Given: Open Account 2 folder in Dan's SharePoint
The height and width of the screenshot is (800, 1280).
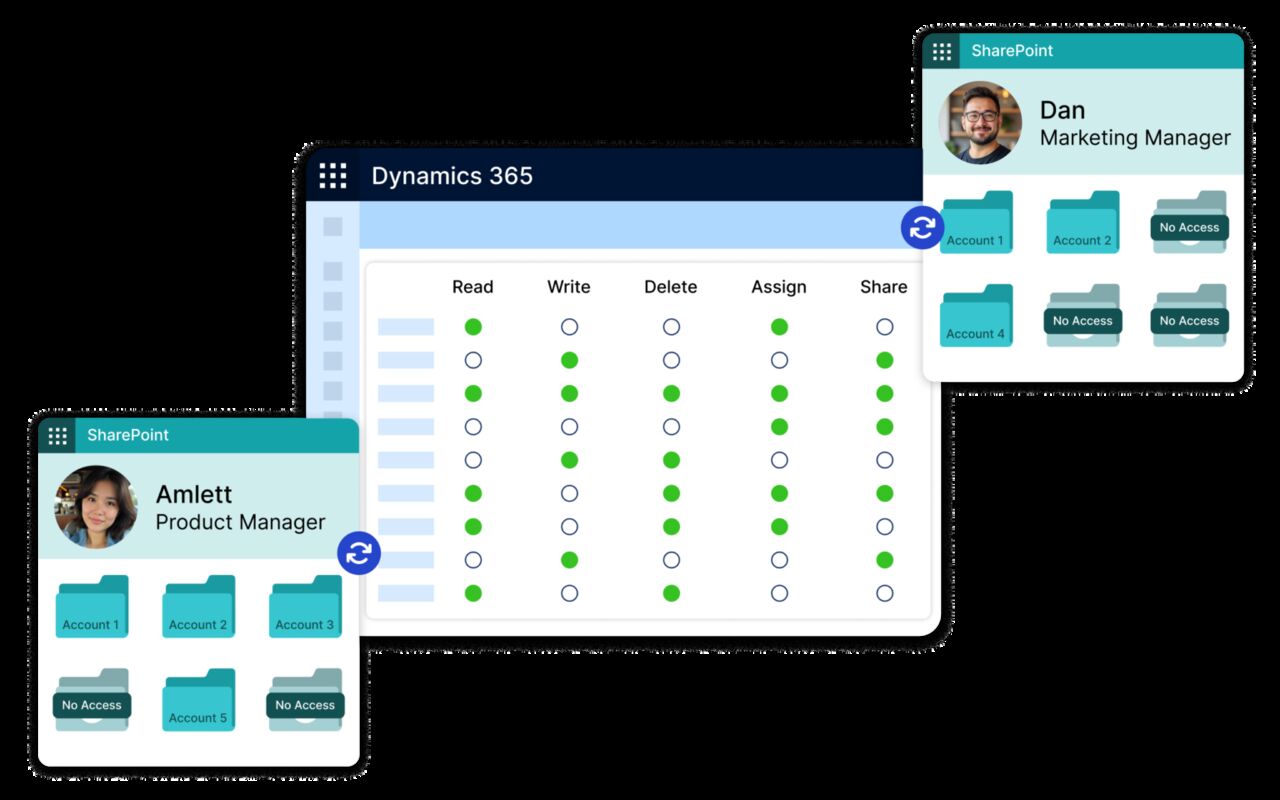Looking at the screenshot, I should pos(1083,222).
